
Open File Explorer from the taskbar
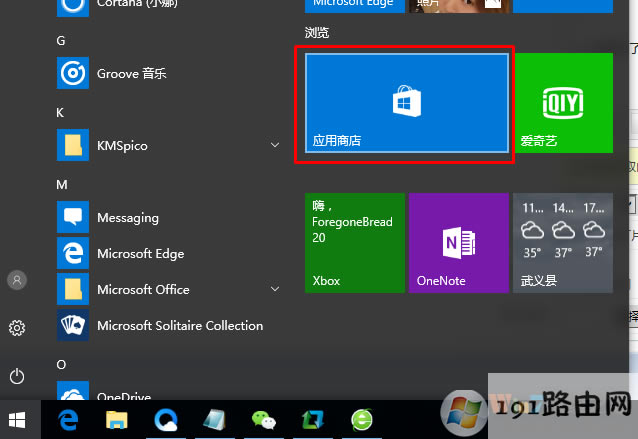click(117, 420)
